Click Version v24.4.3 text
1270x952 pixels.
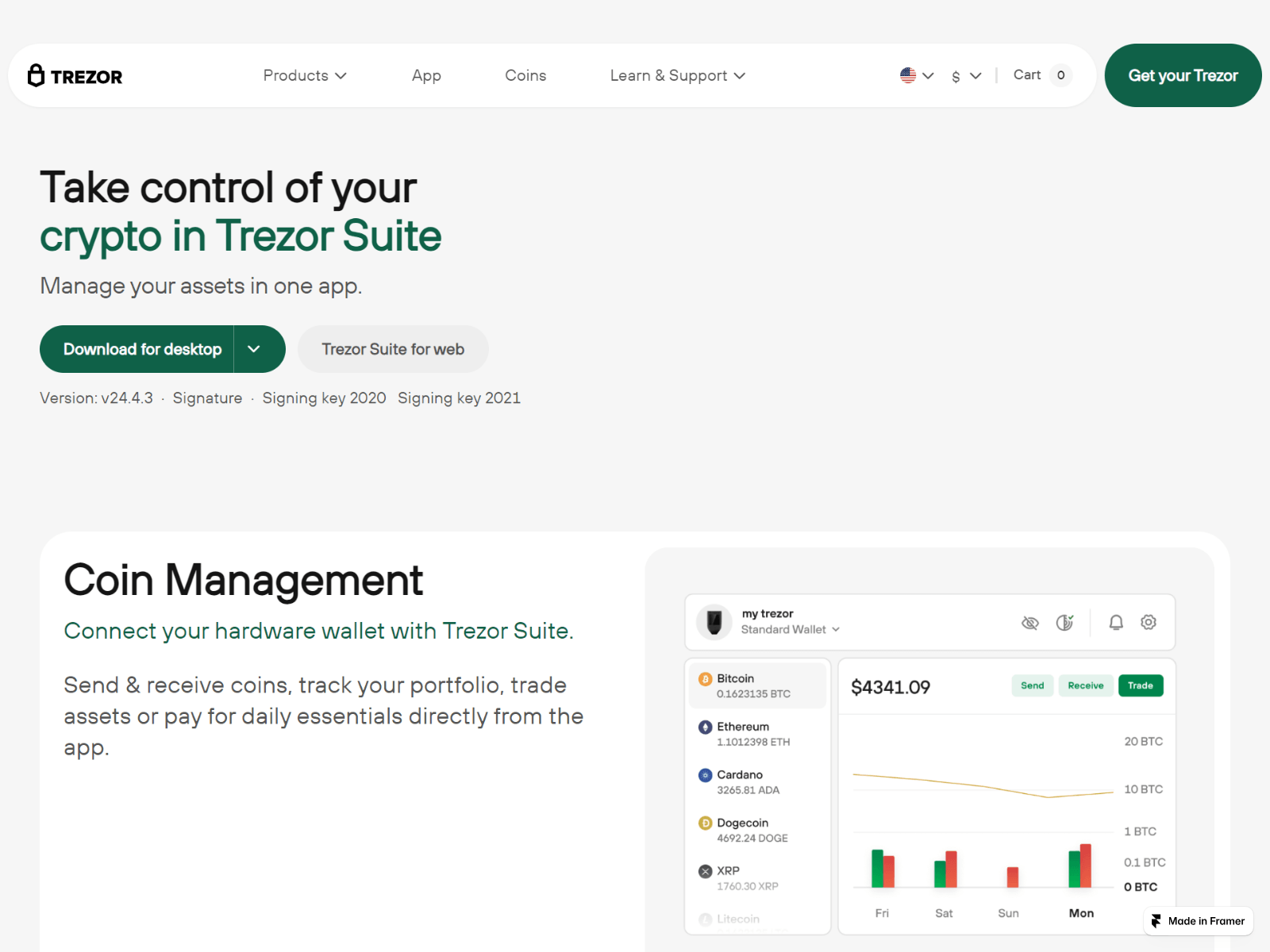(x=96, y=398)
